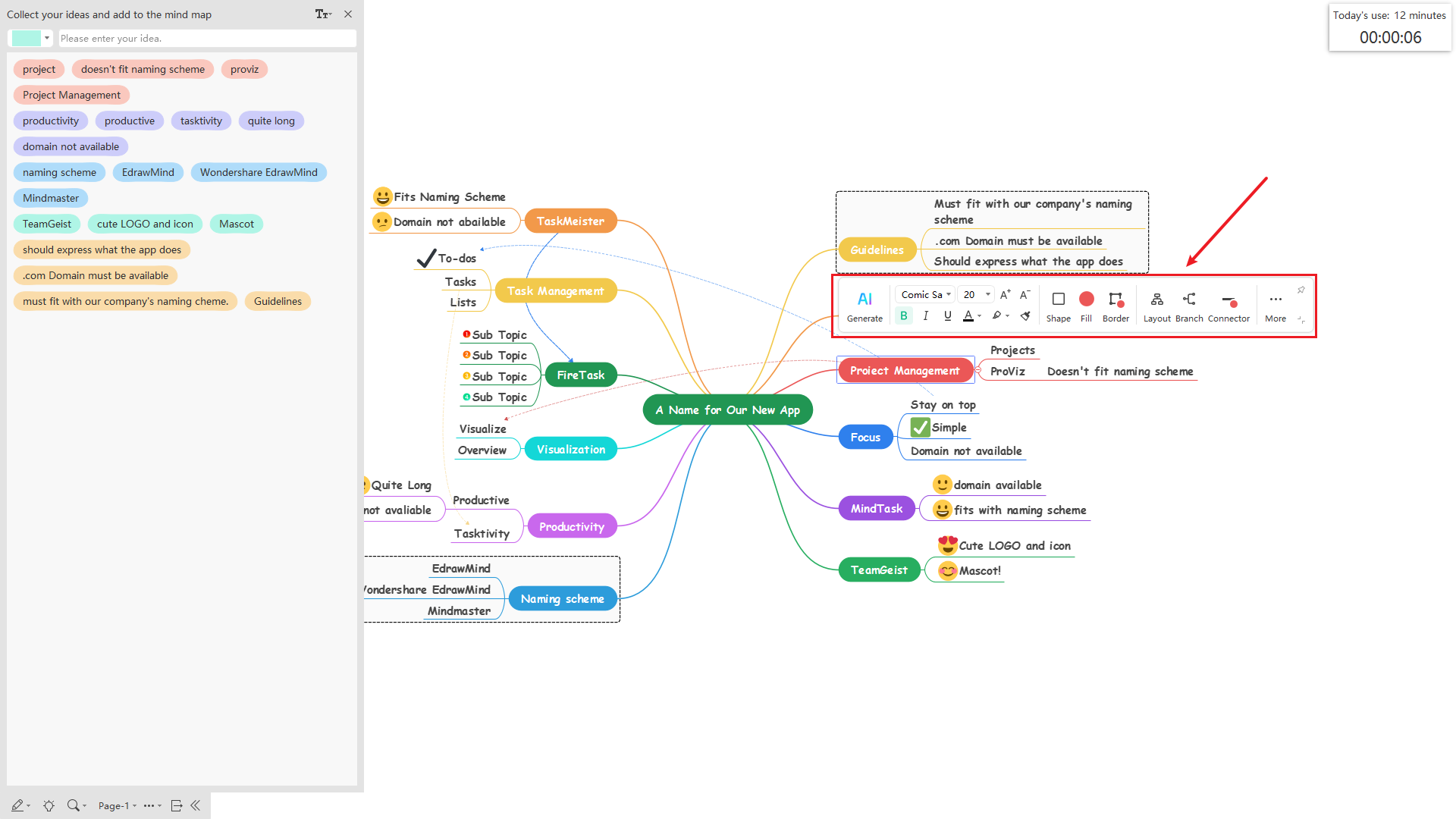1456x819 pixels.
Task: Click the font size increase A+ button
Action: click(x=1005, y=294)
